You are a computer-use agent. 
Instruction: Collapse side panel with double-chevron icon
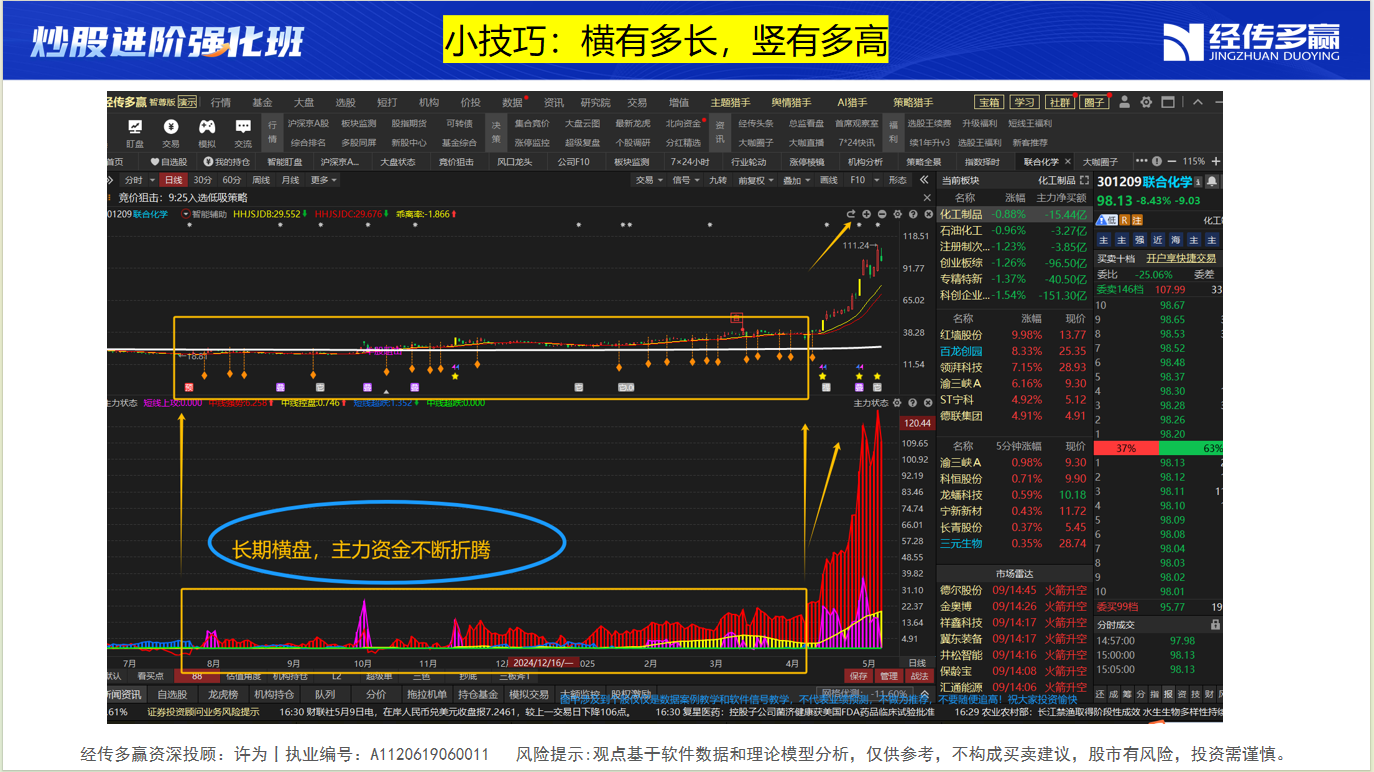[x=922, y=180]
